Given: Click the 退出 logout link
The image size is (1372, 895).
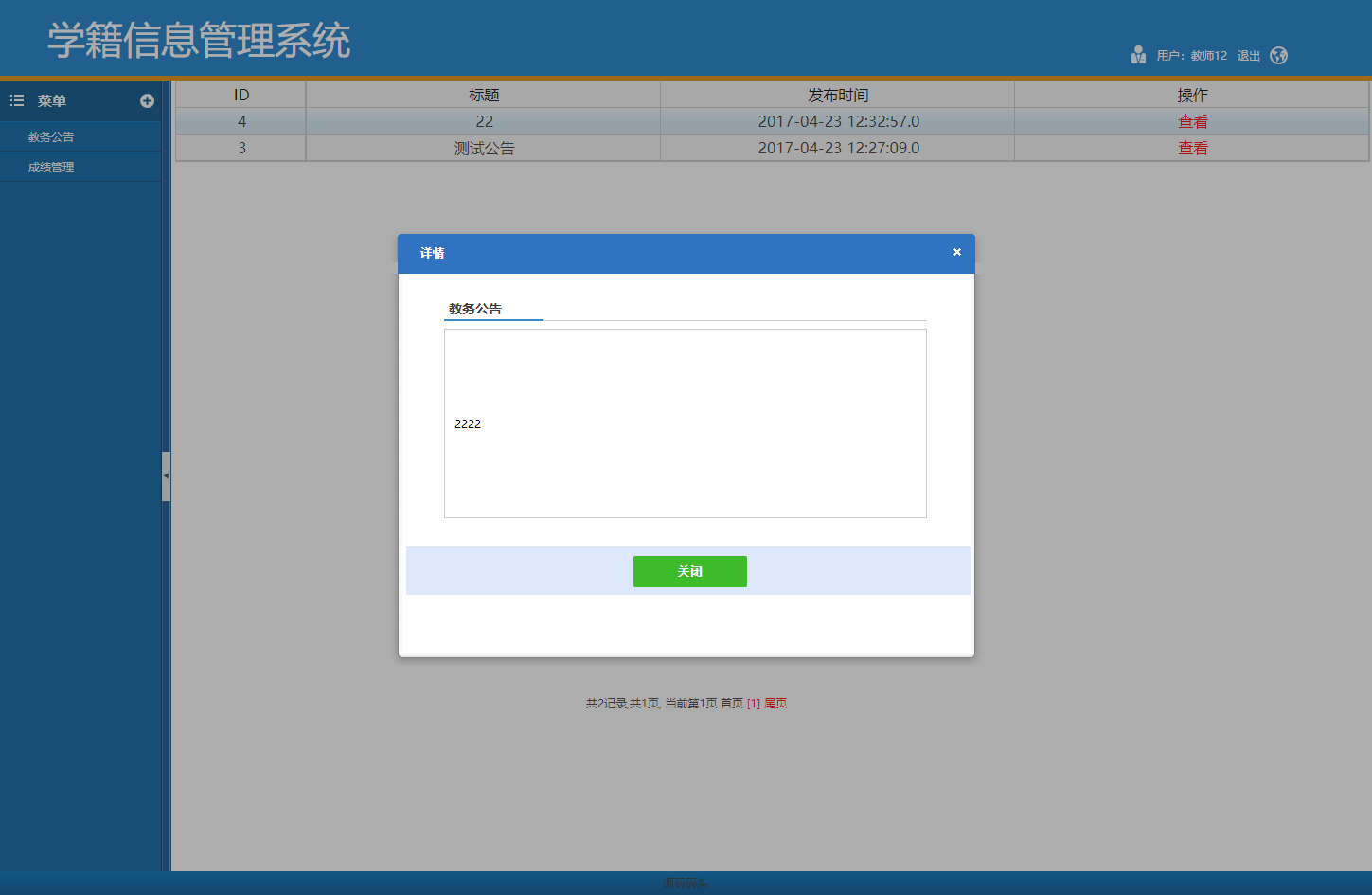Looking at the screenshot, I should click(x=1247, y=54).
